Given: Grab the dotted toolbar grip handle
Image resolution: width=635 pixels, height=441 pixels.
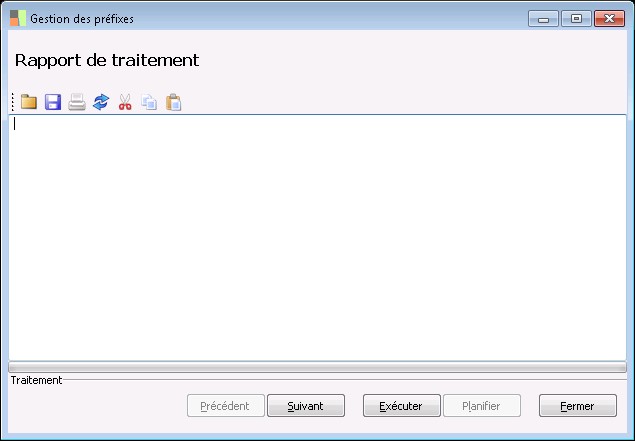Looking at the screenshot, I should click(13, 102).
